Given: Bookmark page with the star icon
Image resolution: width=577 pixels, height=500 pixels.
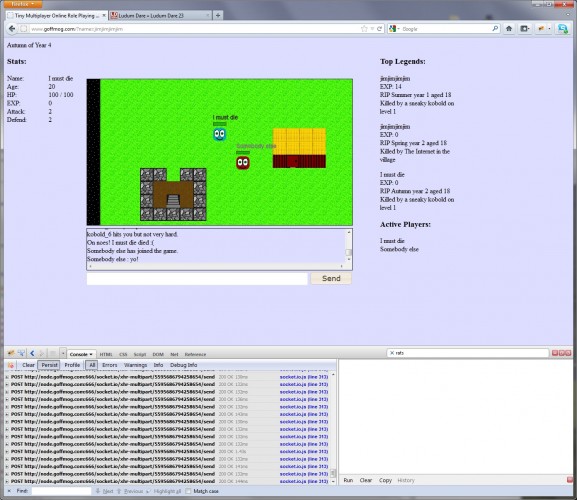Looking at the screenshot, I should pos(364,29).
